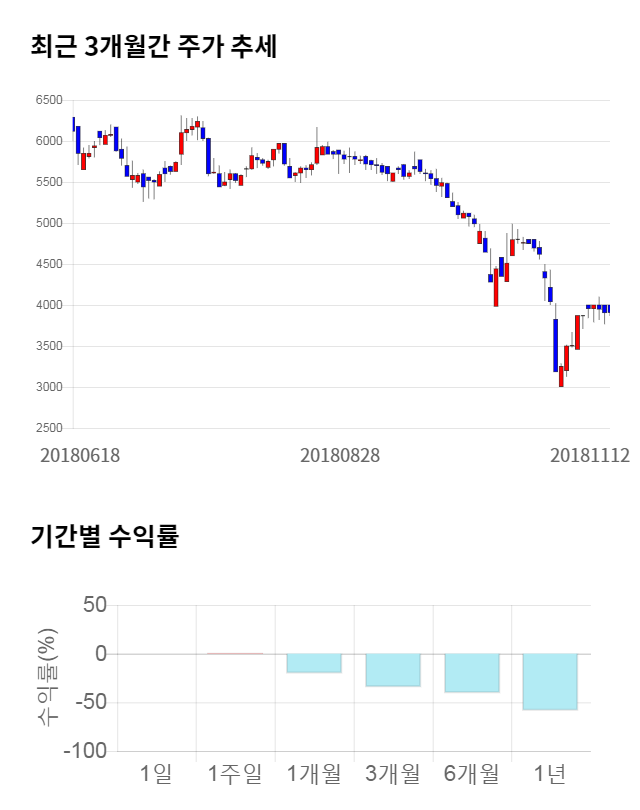Click the 기간별 수익률 heading
640x810 pixels.
coord(104,536)
